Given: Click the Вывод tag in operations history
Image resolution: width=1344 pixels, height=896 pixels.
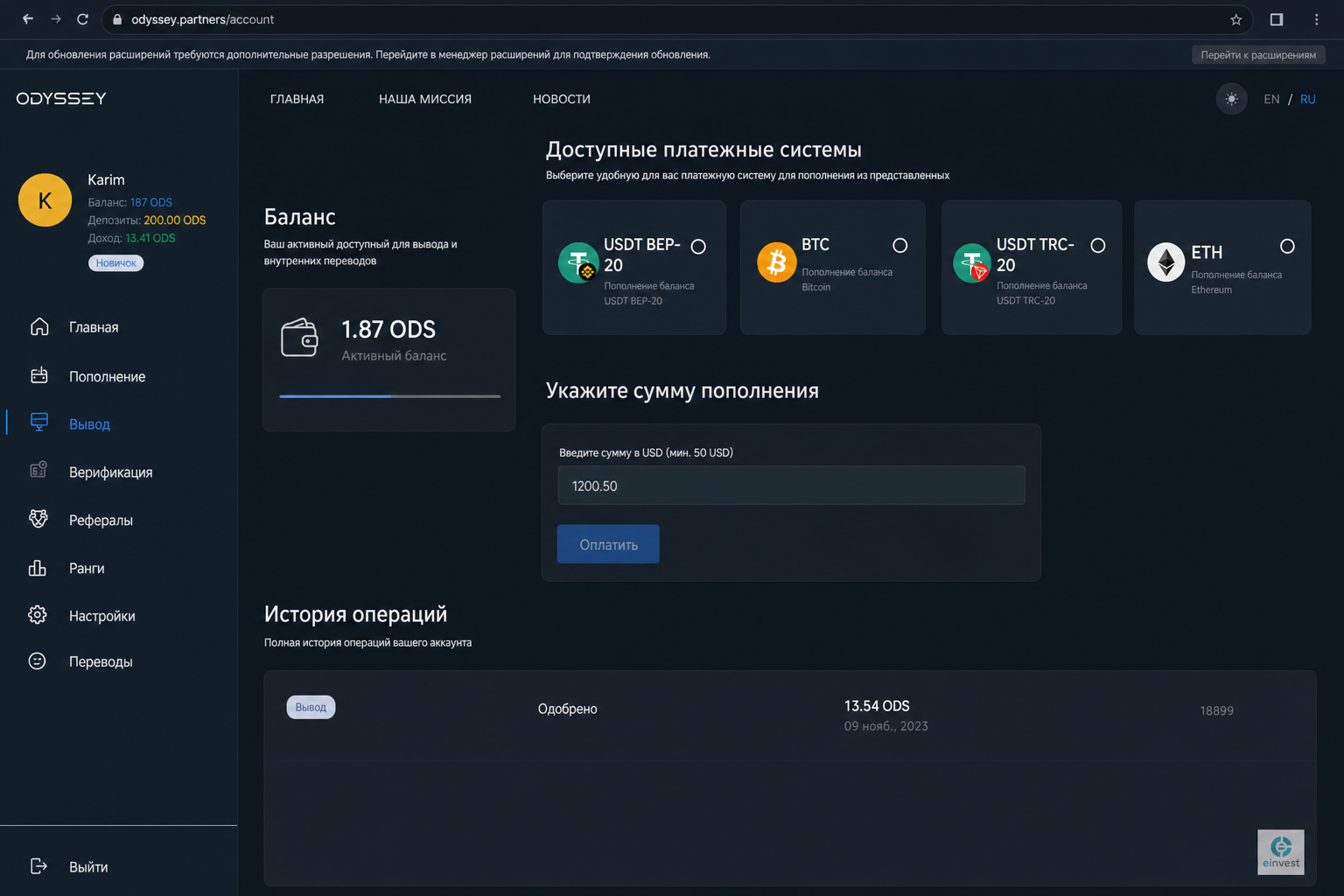Looking at the screenshot, I should (311, 707).
